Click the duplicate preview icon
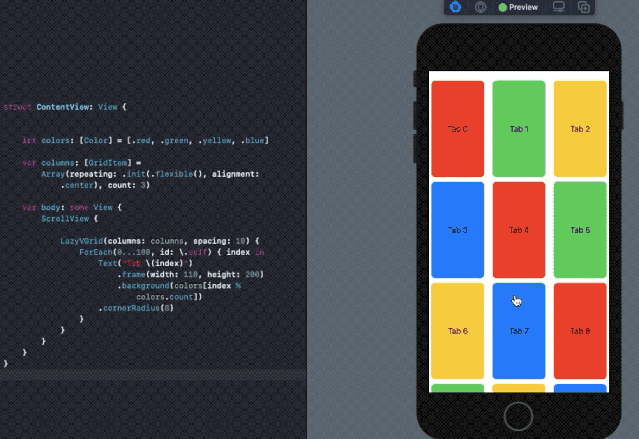 click(x=584, y=7)
